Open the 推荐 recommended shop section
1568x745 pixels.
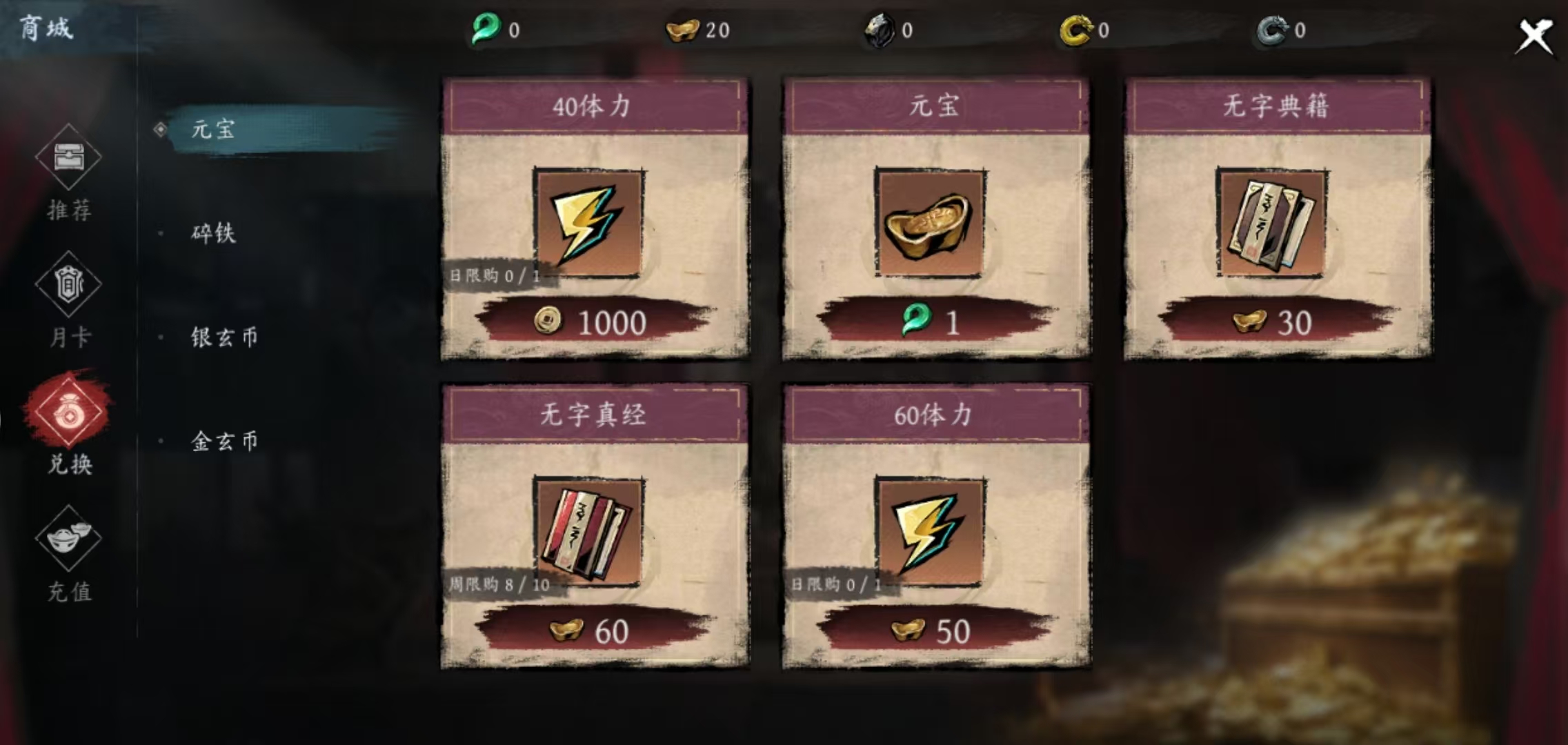pyautogui.click(x=68, y=172)
